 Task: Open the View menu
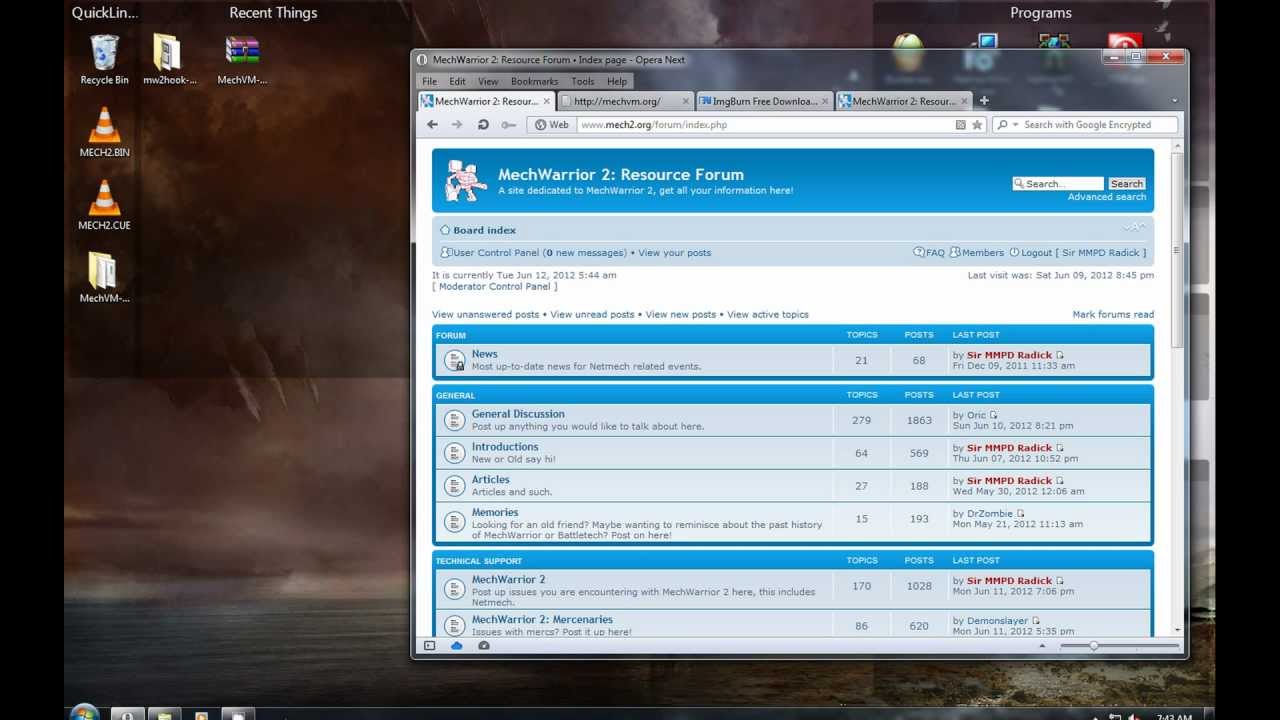tap(488, 81)
